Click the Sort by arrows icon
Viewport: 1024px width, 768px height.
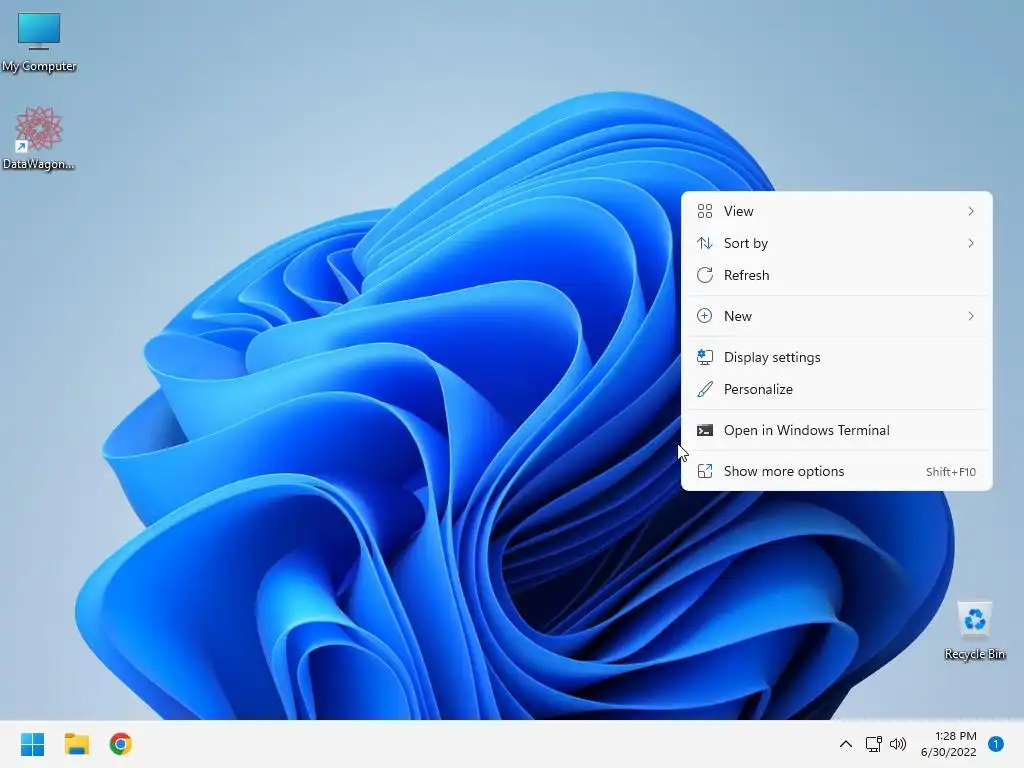(705, 243)
